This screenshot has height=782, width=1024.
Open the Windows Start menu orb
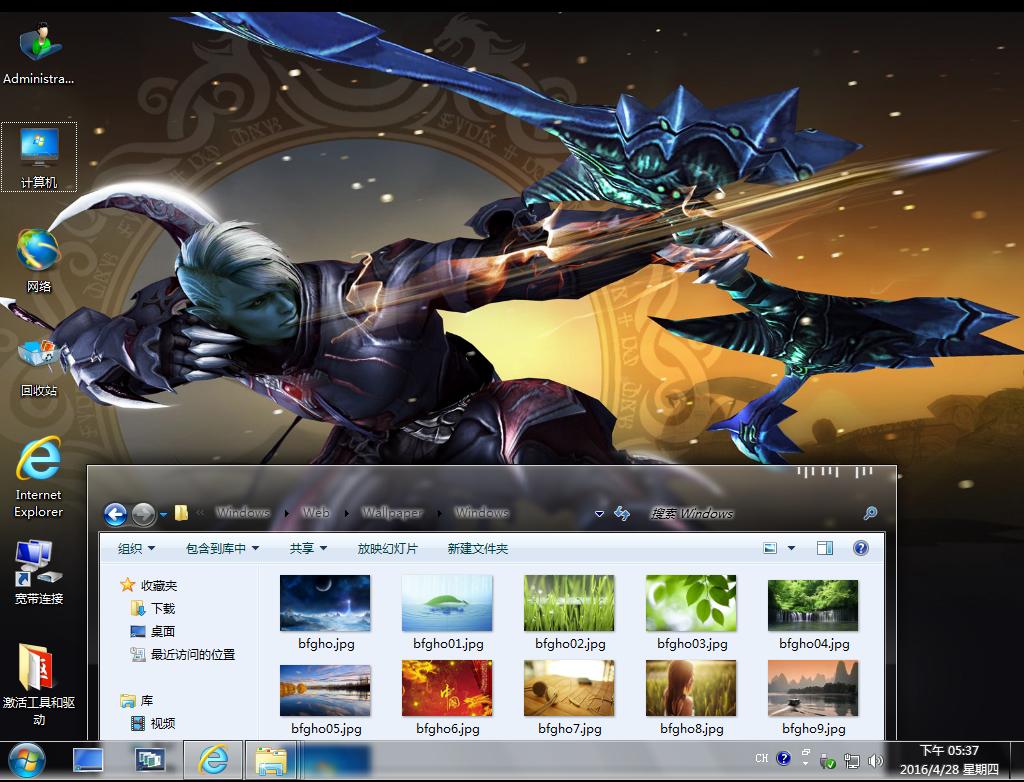27,761
